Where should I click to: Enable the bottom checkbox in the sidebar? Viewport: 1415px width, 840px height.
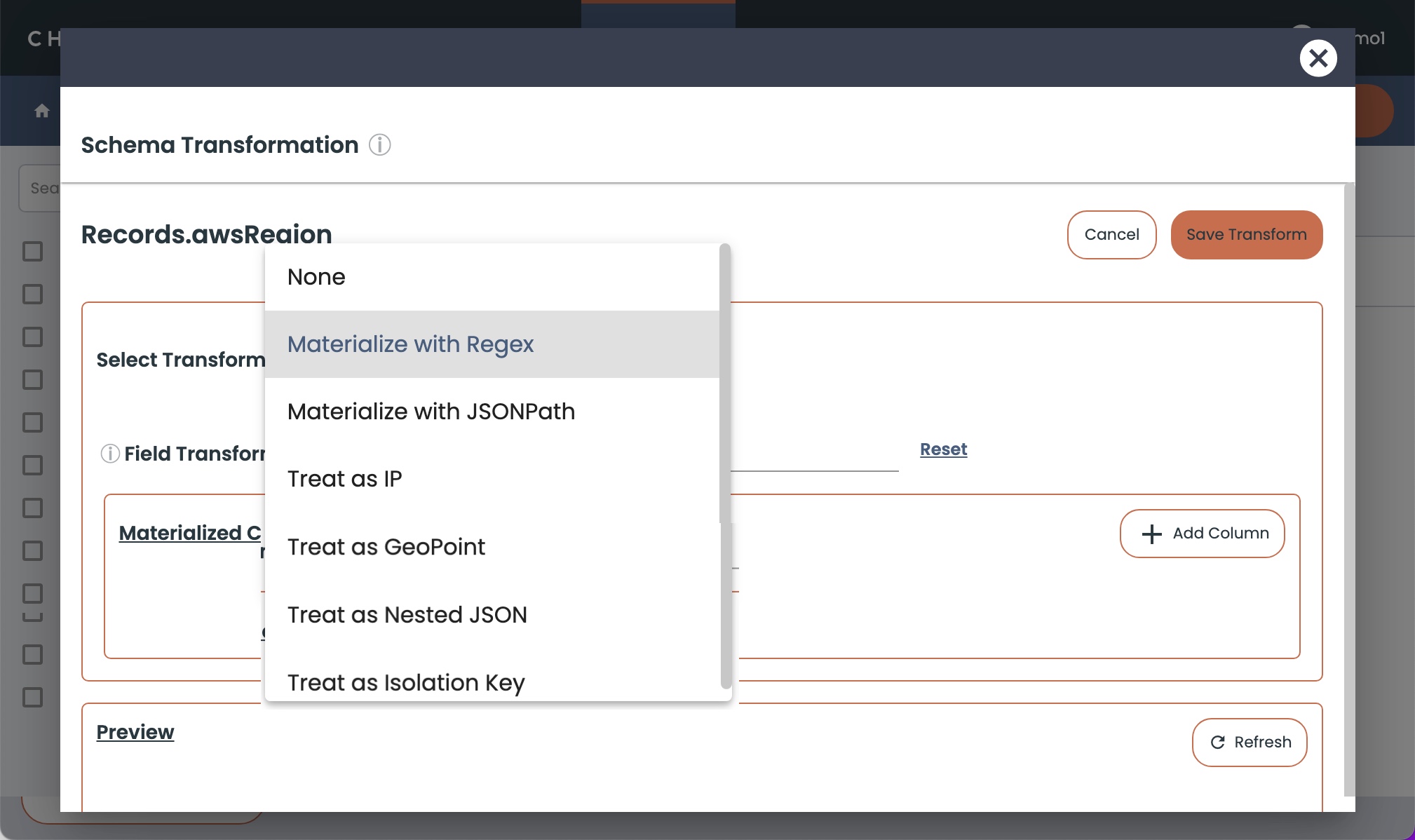pos(31,698)
